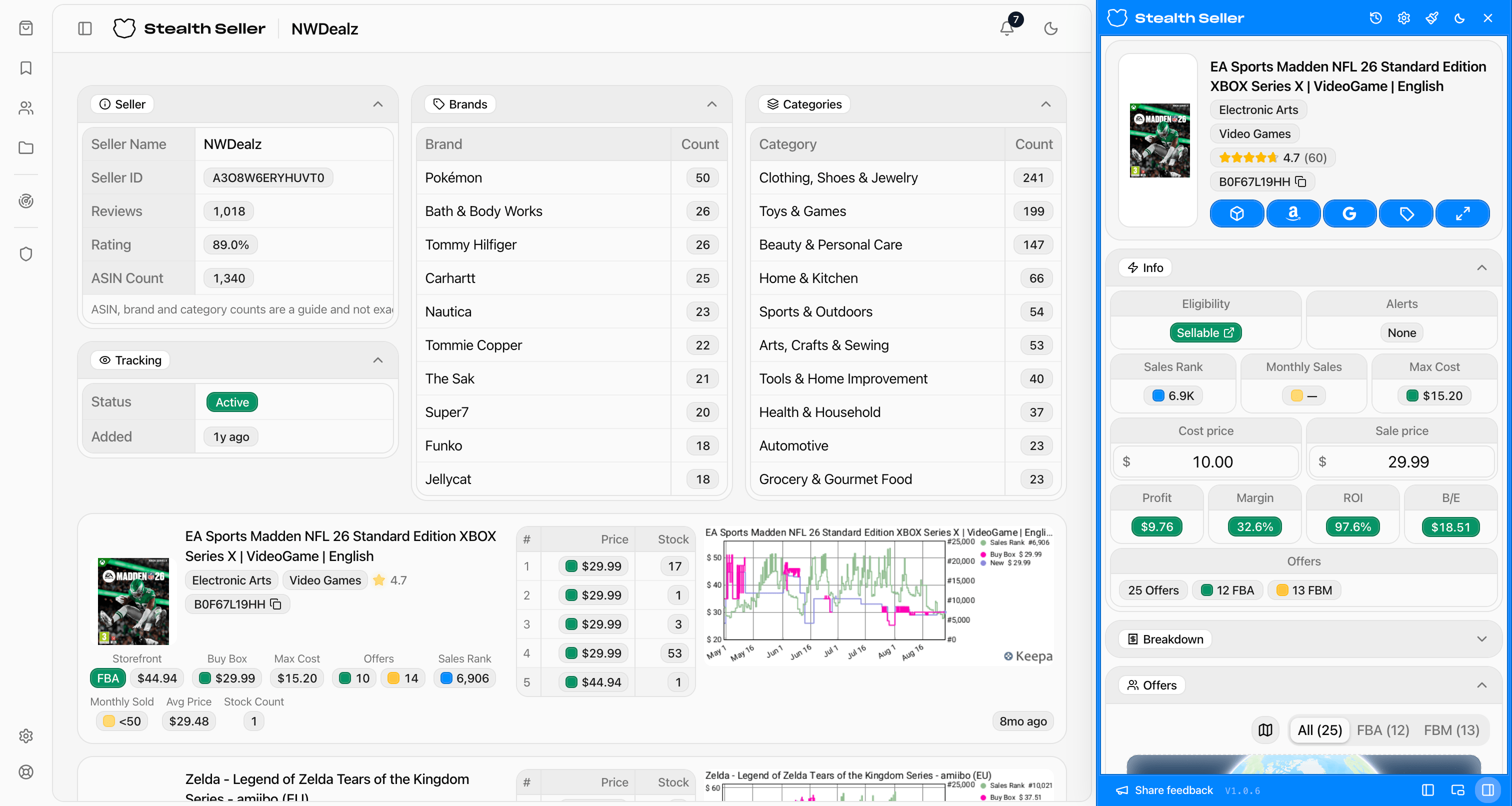Collapse the Categories section

[x=1046, y=104]
